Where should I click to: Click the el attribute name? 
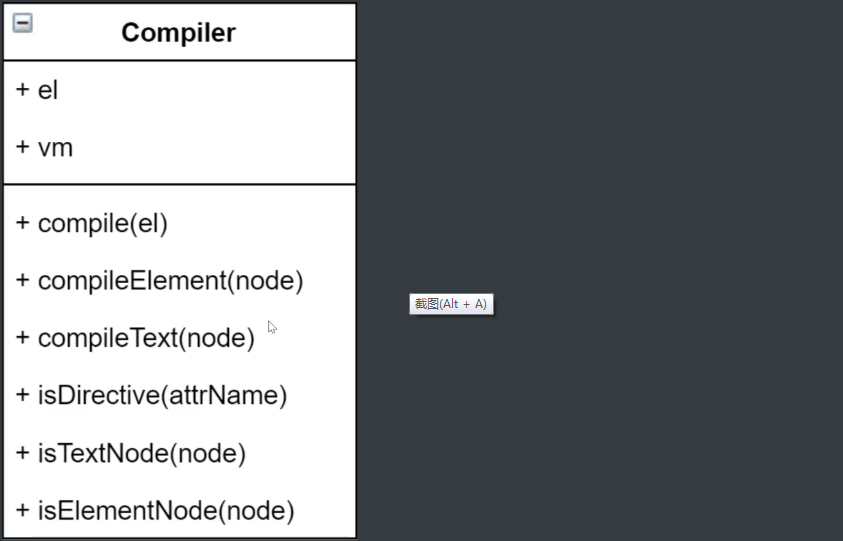(x=48, y=90)
